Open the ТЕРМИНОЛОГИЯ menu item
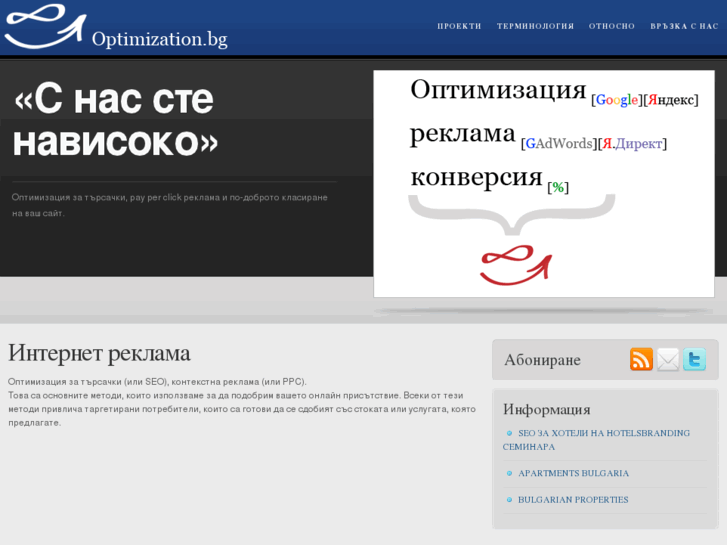This screenshot has height=545, width=727. coord(535,26)
